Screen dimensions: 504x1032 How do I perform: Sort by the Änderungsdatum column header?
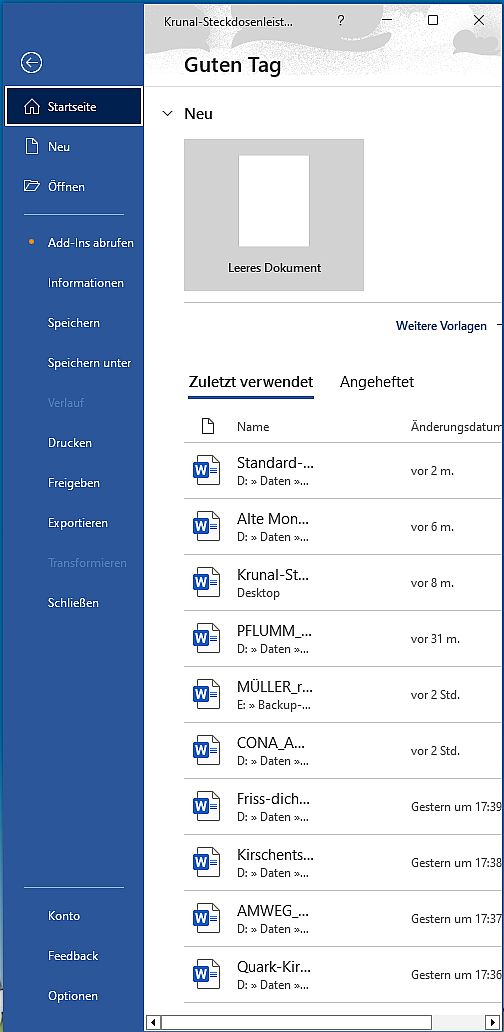[x=455, y=426]
